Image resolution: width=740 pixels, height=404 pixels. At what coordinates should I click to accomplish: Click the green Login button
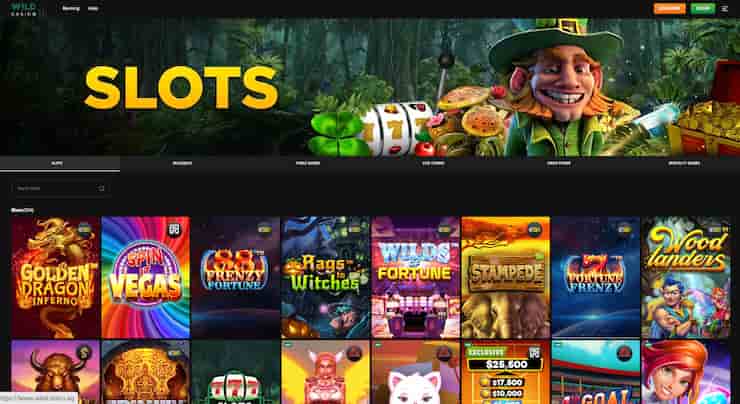pos(703,8)
